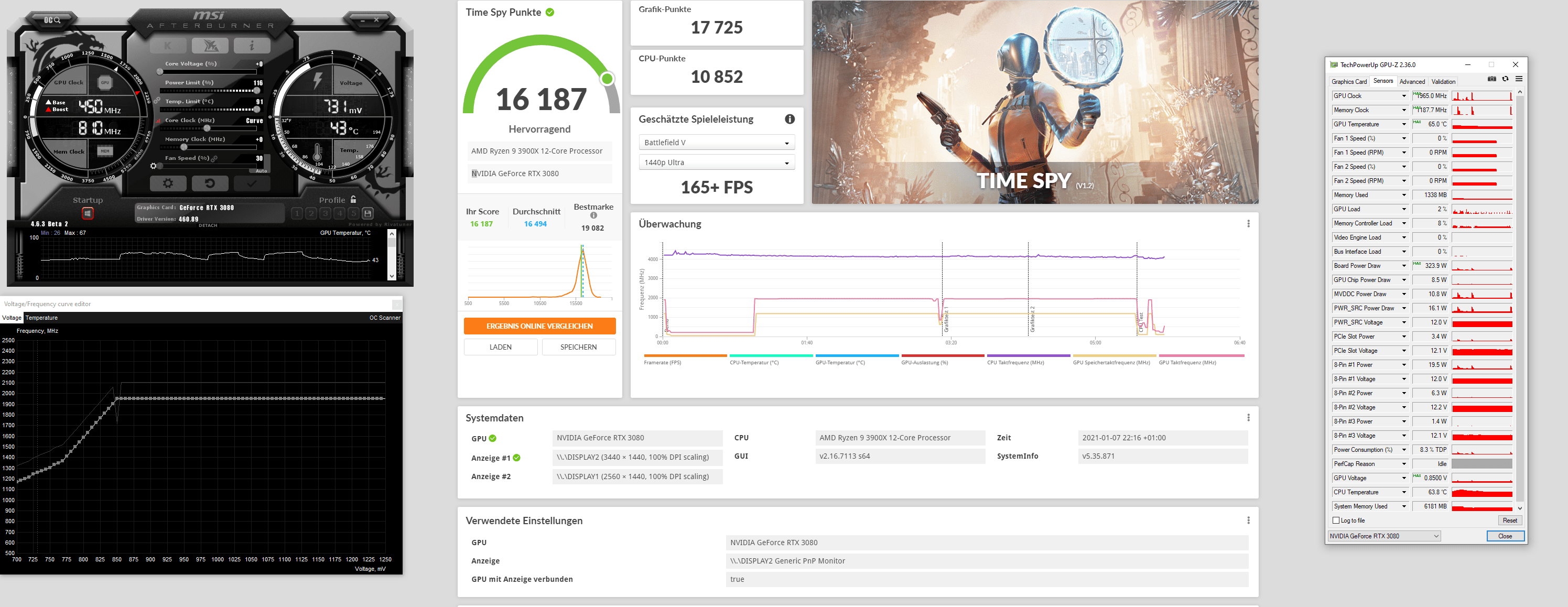The image size is (1568, 607).
Task: Open the Verwendete Einstellungen three-dot menu
Action: (x=1248, y=521)
